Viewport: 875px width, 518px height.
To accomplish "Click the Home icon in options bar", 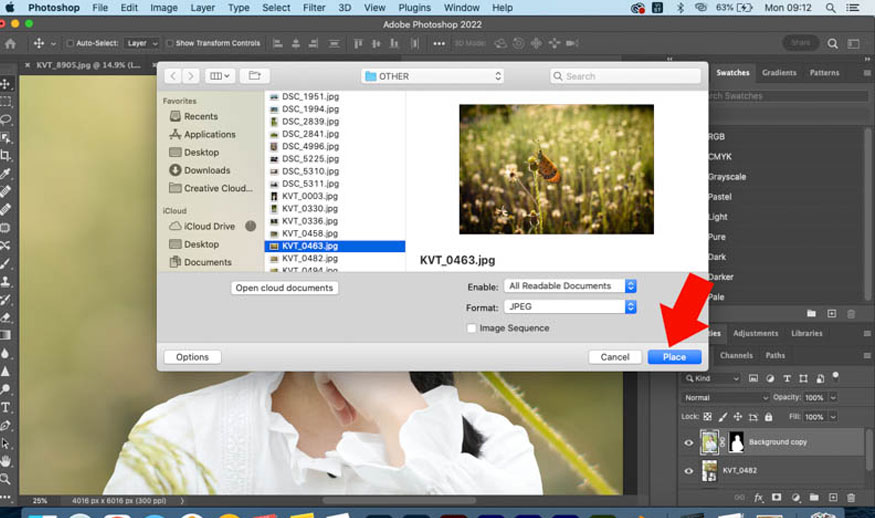I will pos(10,44).
